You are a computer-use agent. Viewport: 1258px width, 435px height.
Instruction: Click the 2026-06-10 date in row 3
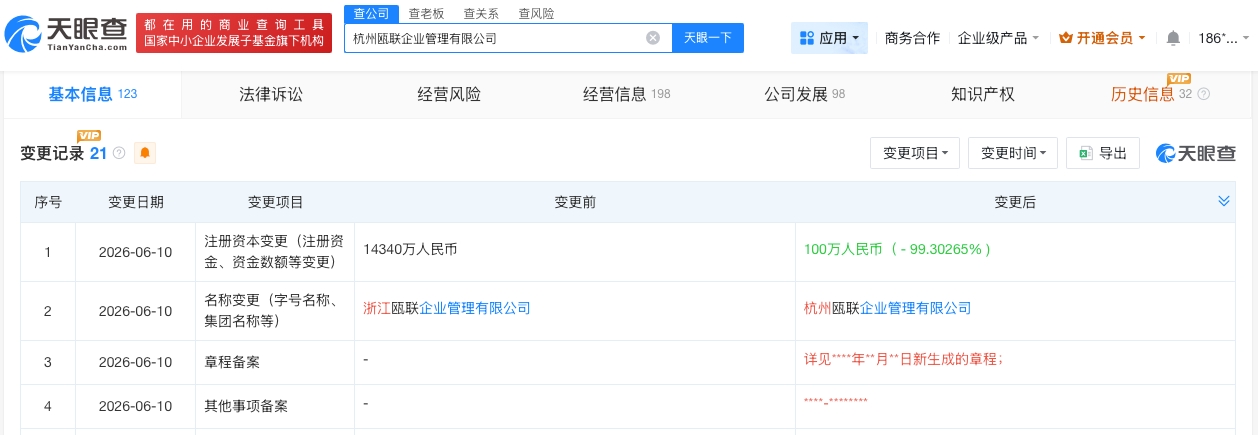[136, 362]
